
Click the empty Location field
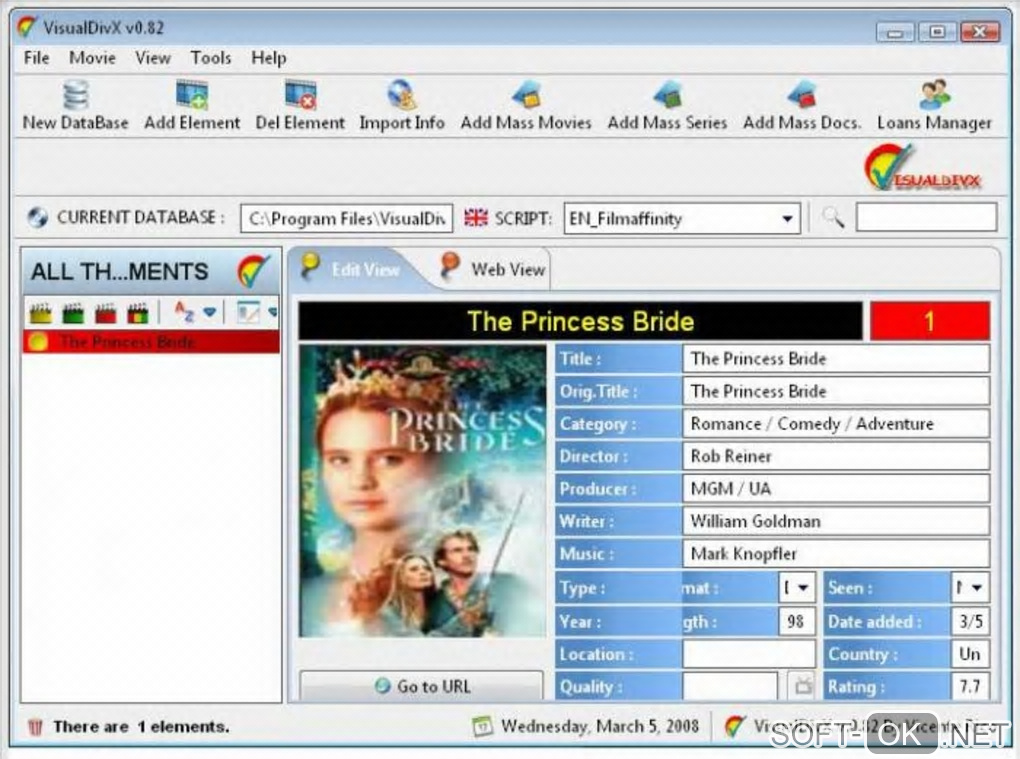(x=749, y=654)
